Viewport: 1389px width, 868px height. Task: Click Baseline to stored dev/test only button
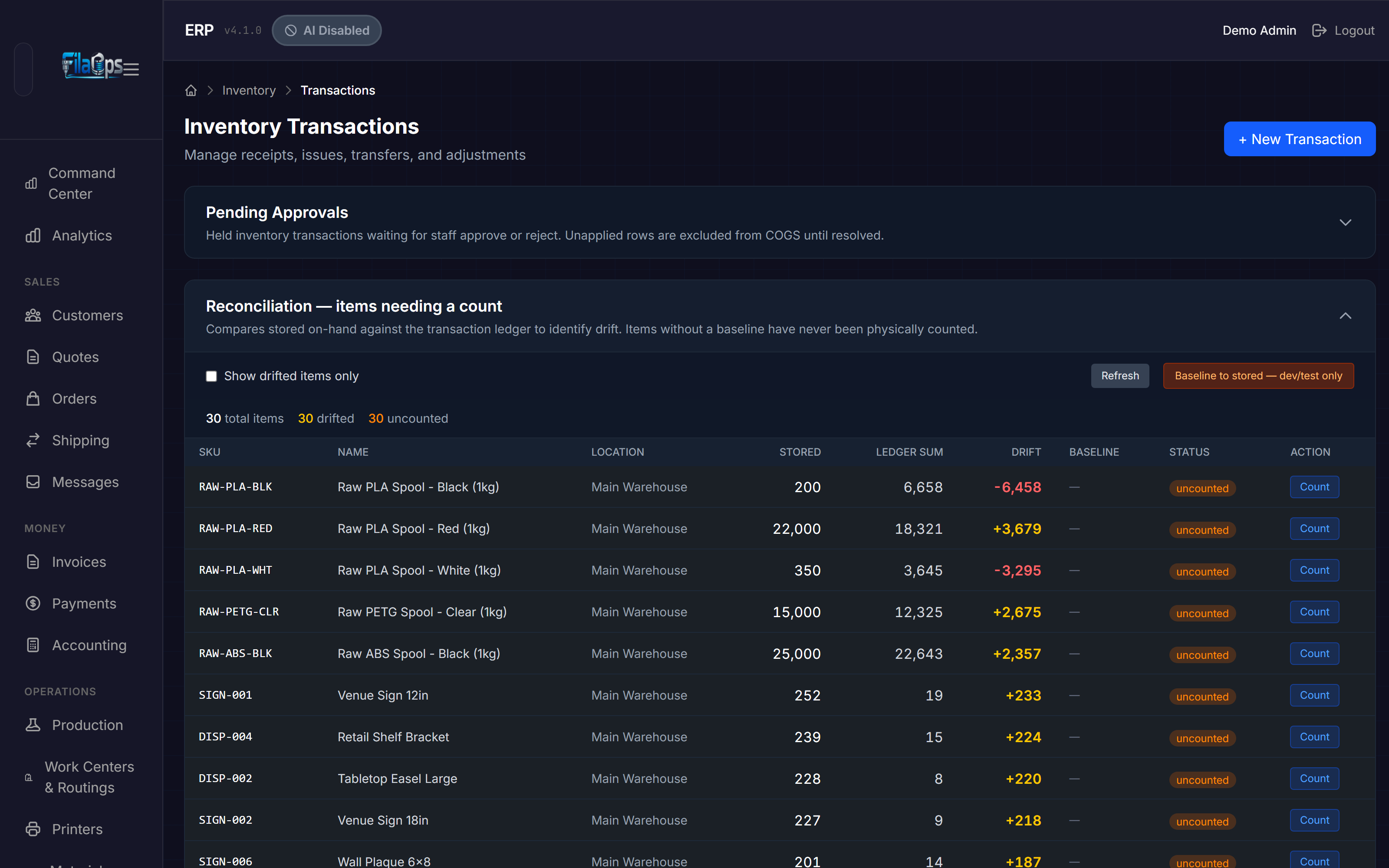[1258, 375]
